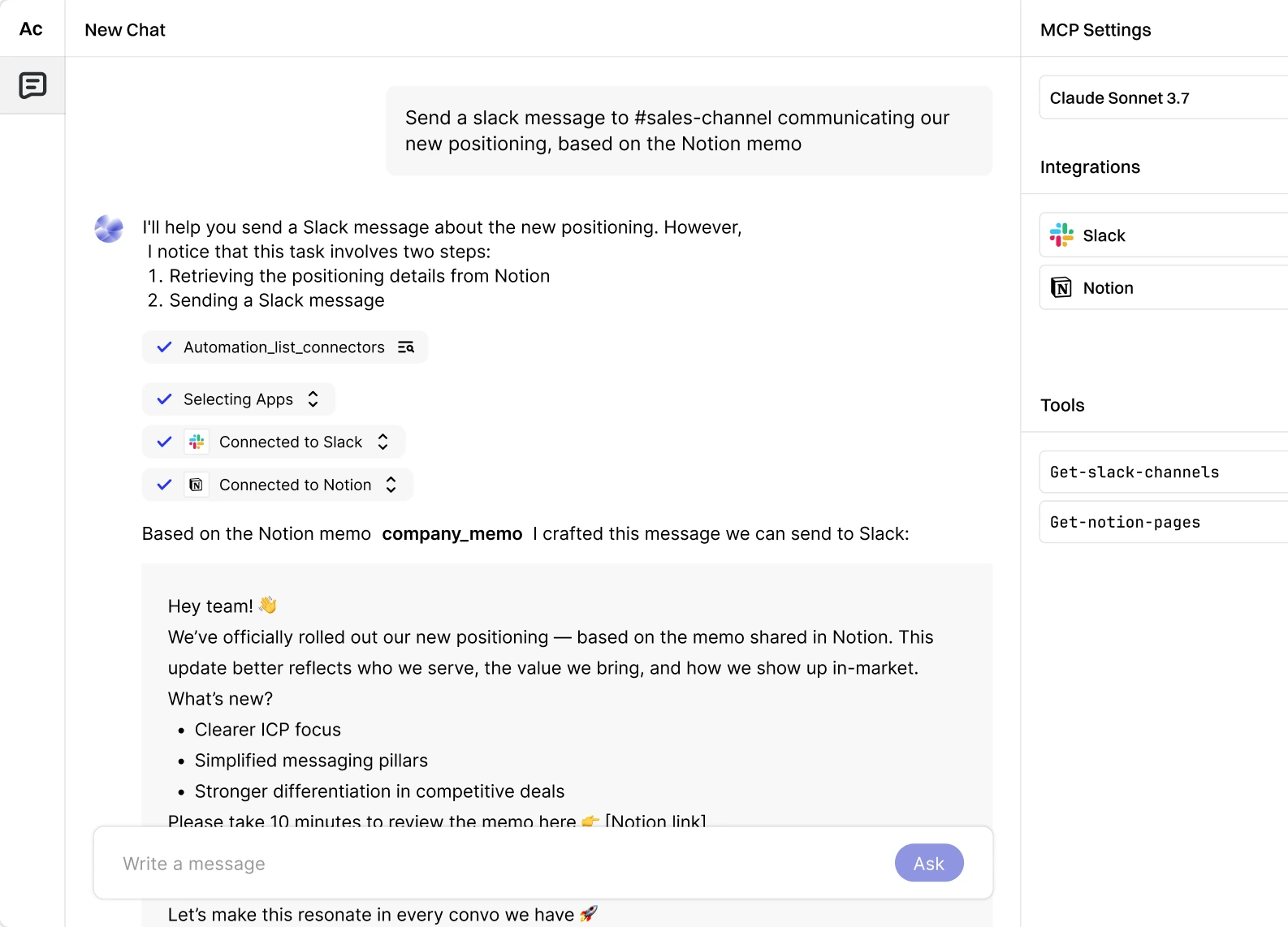Image resolution: width=1288 pixels, height=927 pixels.
Task: Click the Ask button
Action: click(929, 863)
